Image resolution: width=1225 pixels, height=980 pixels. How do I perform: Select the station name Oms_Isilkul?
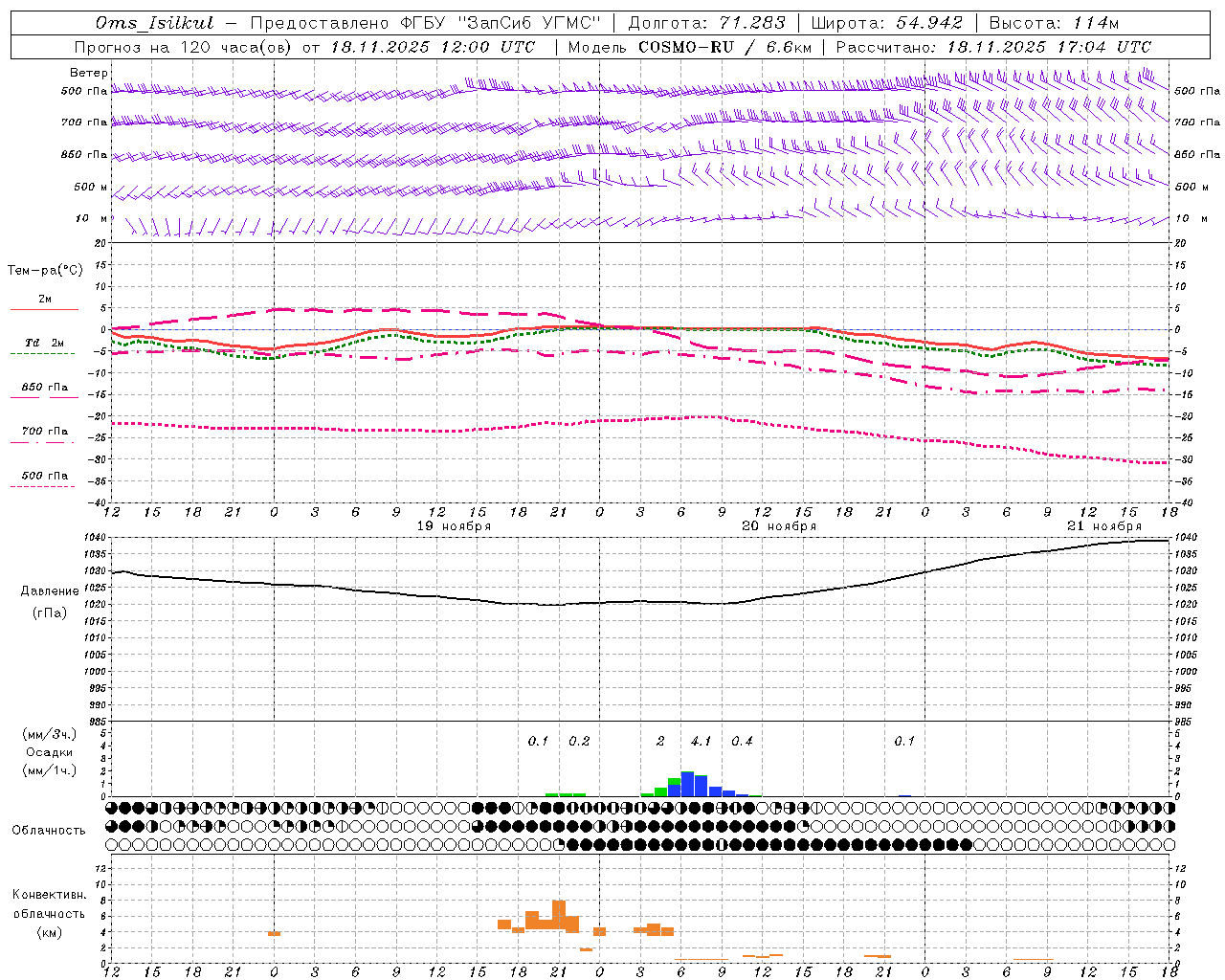click(154, 23)
